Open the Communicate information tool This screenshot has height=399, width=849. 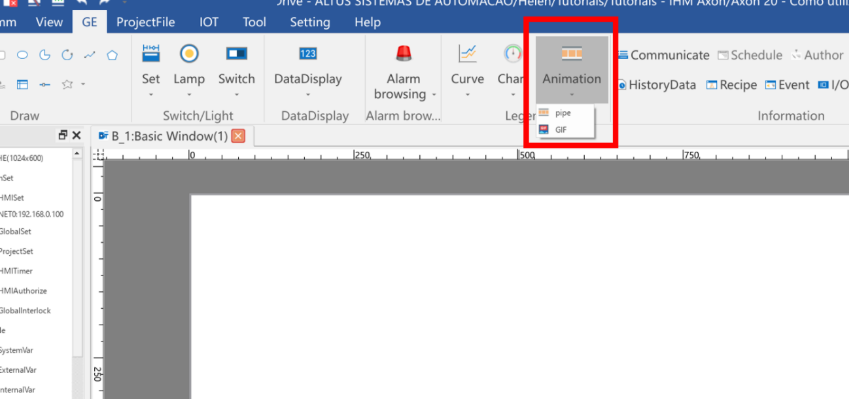664,55
